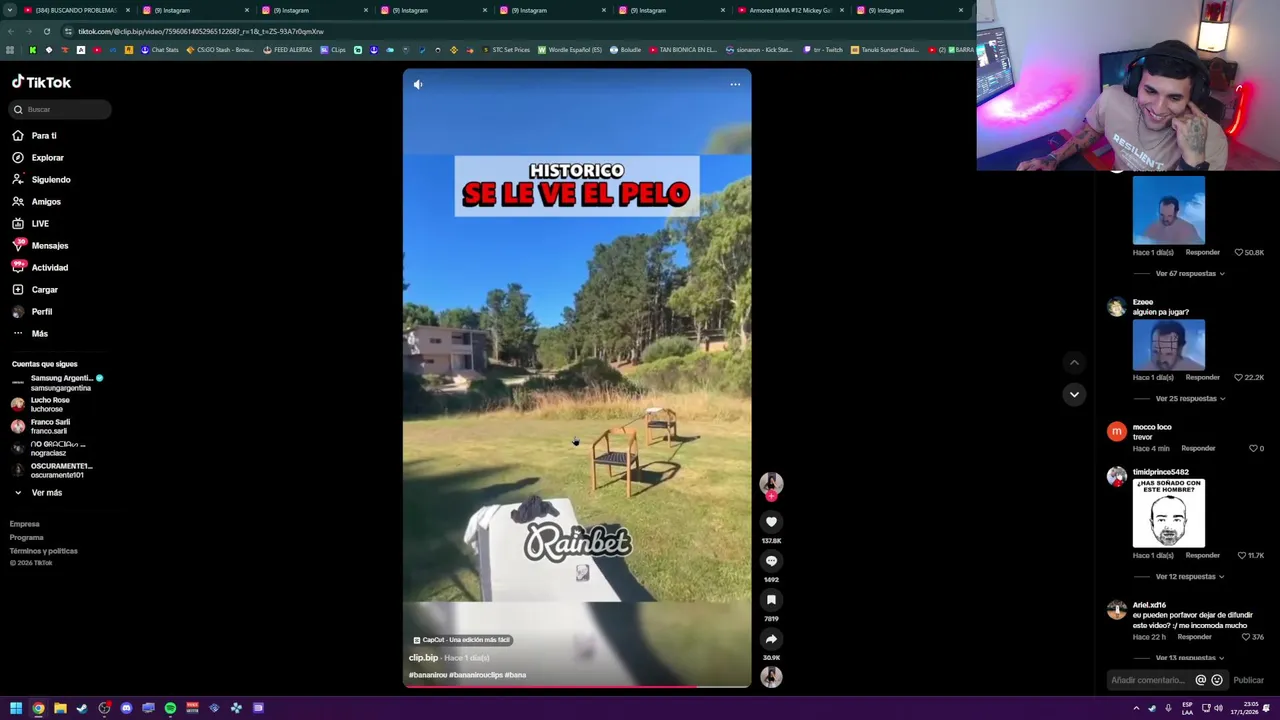Image resolution: width=1280 pixels, height=720 pixels.
Task: Open Spotify from the taskbar
Action: (x=170, y=708)
